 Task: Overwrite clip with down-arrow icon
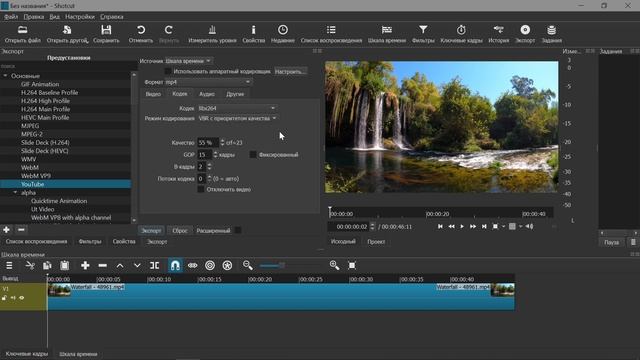[x=137, y=266]
